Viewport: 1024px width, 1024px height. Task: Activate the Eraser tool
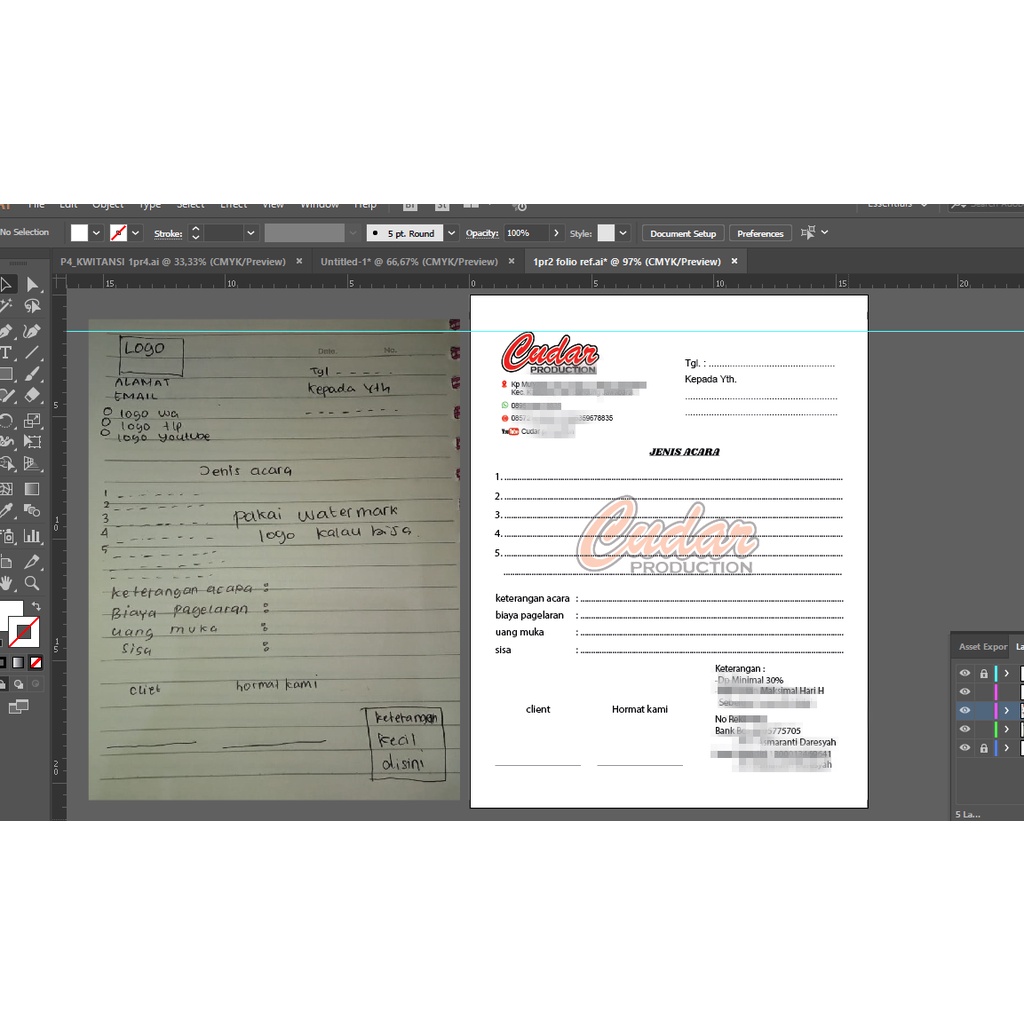pyautogui.click(x=31, y=395)
